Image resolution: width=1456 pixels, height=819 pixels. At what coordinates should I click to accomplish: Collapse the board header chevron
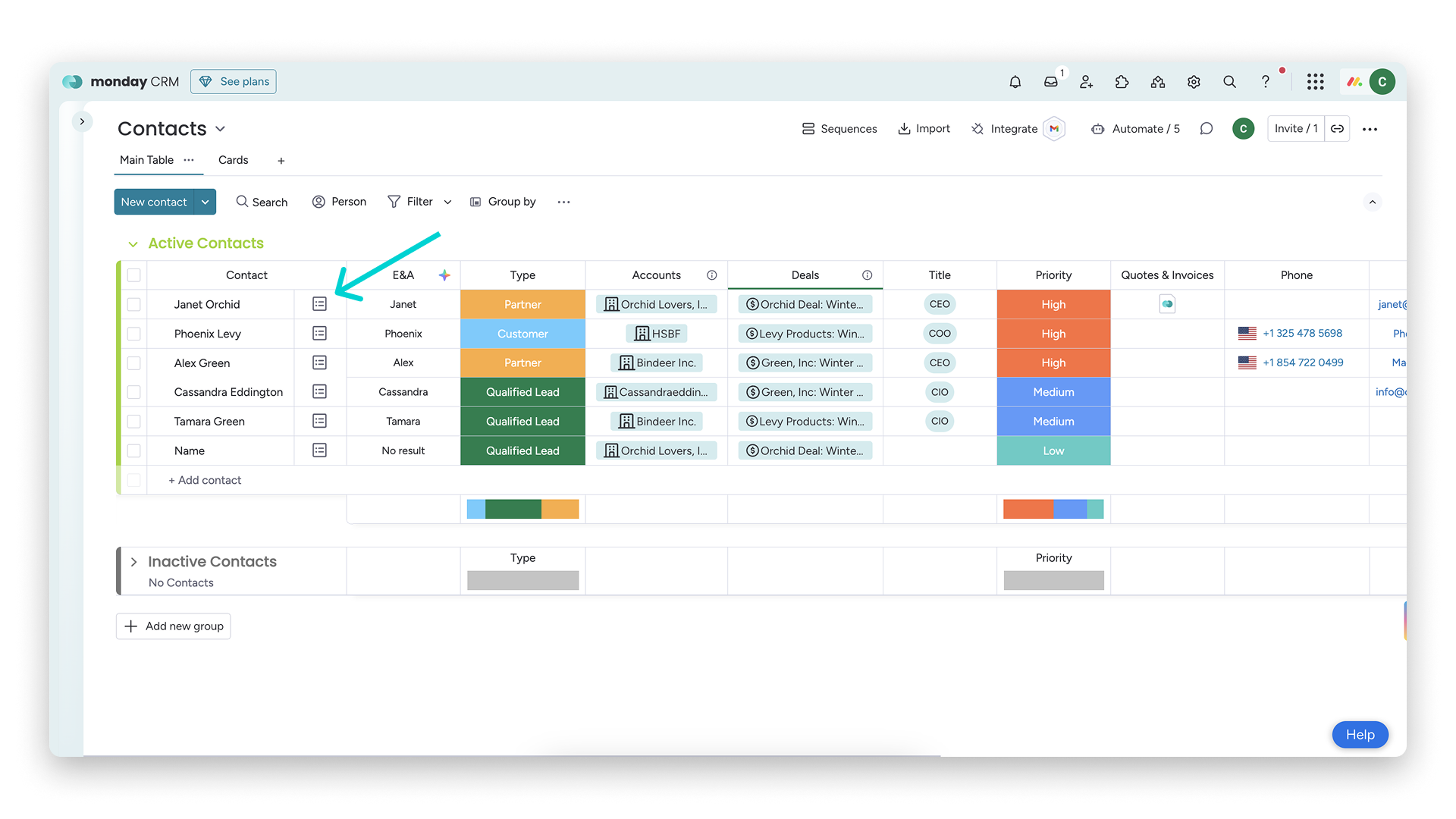click(1372, 202)
